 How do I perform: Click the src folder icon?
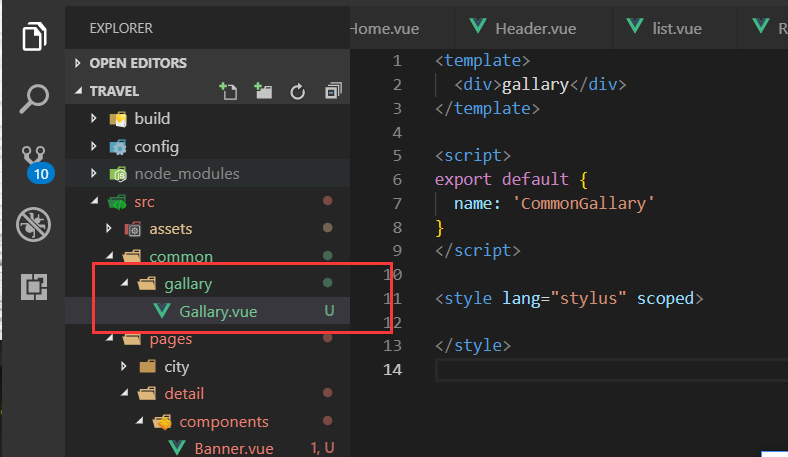tap(118, 202)
